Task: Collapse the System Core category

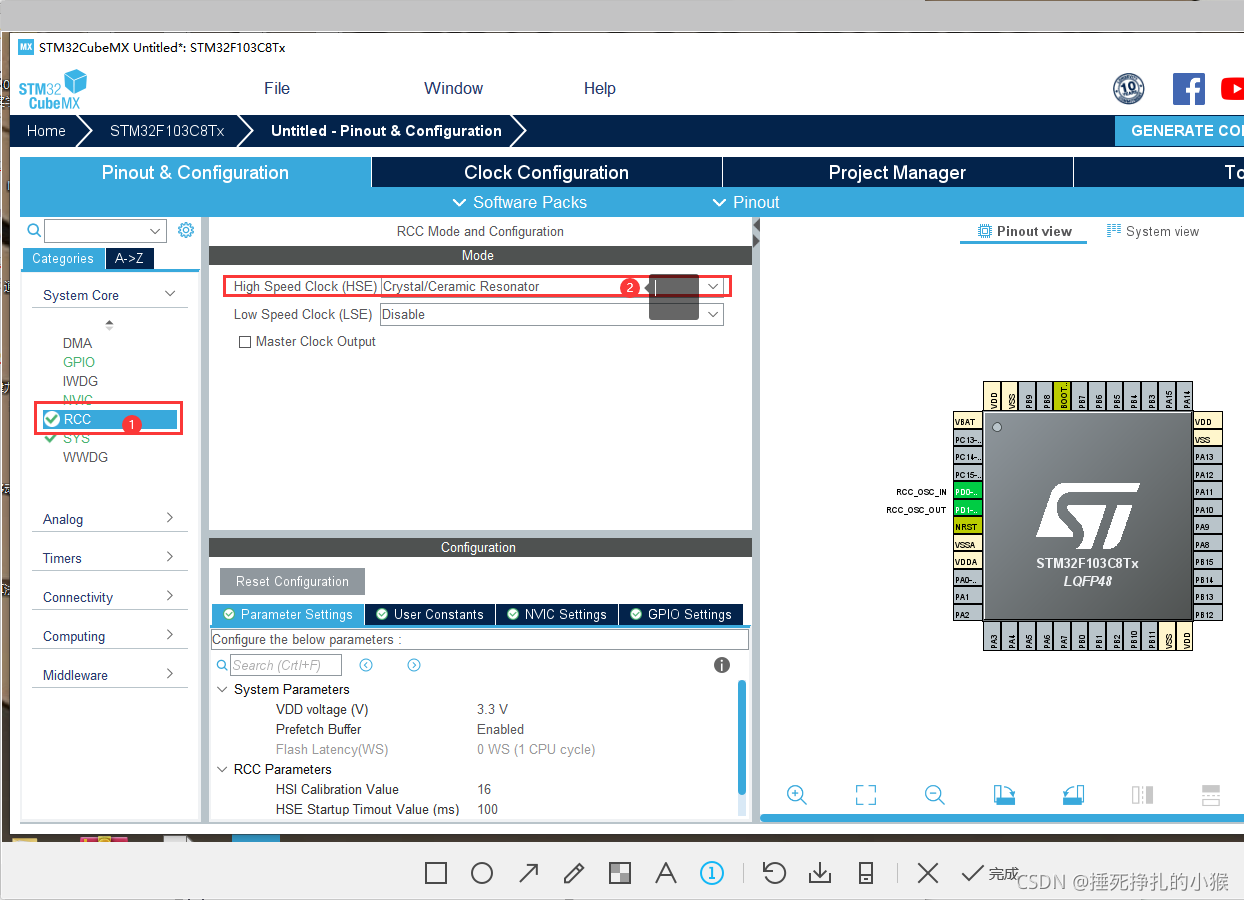Action: pyautogui.click(x=170, y=294)
